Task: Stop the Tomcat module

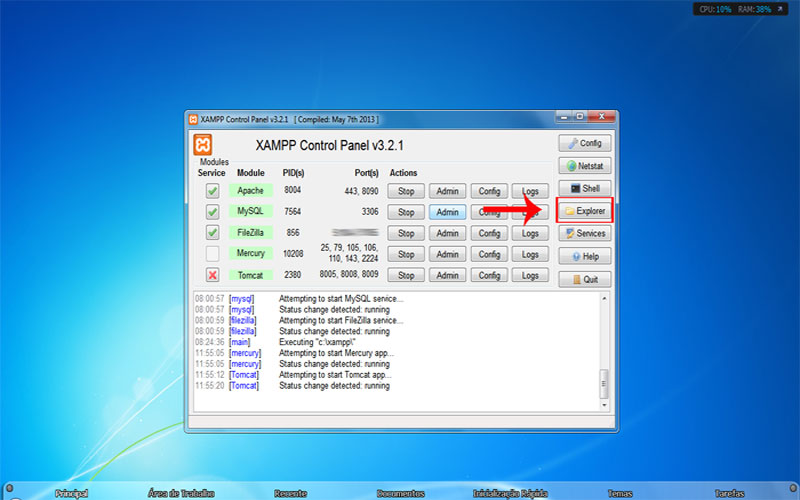Action: point(406,275)
